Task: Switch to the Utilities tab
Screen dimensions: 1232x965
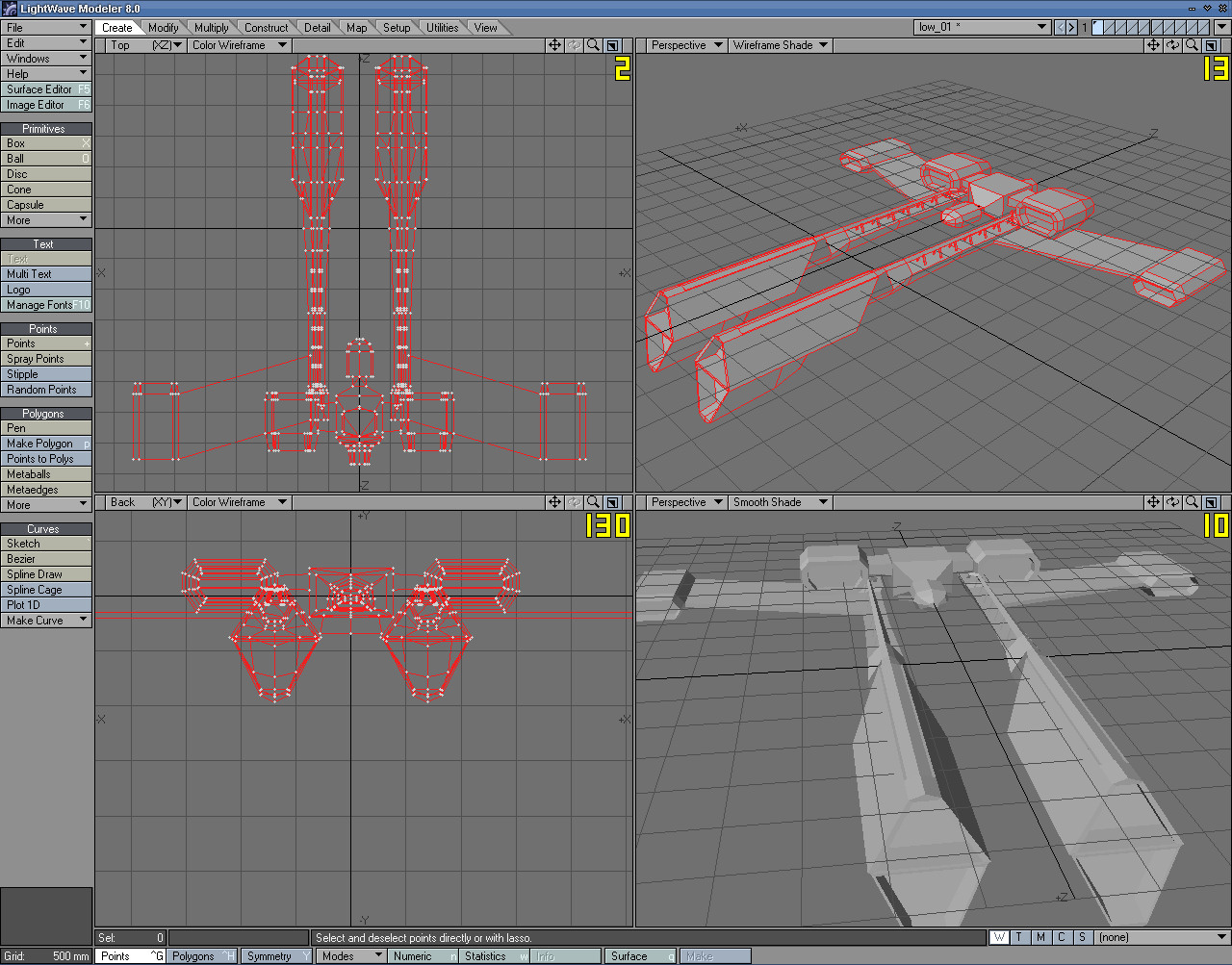Action: tap(443, 28)
